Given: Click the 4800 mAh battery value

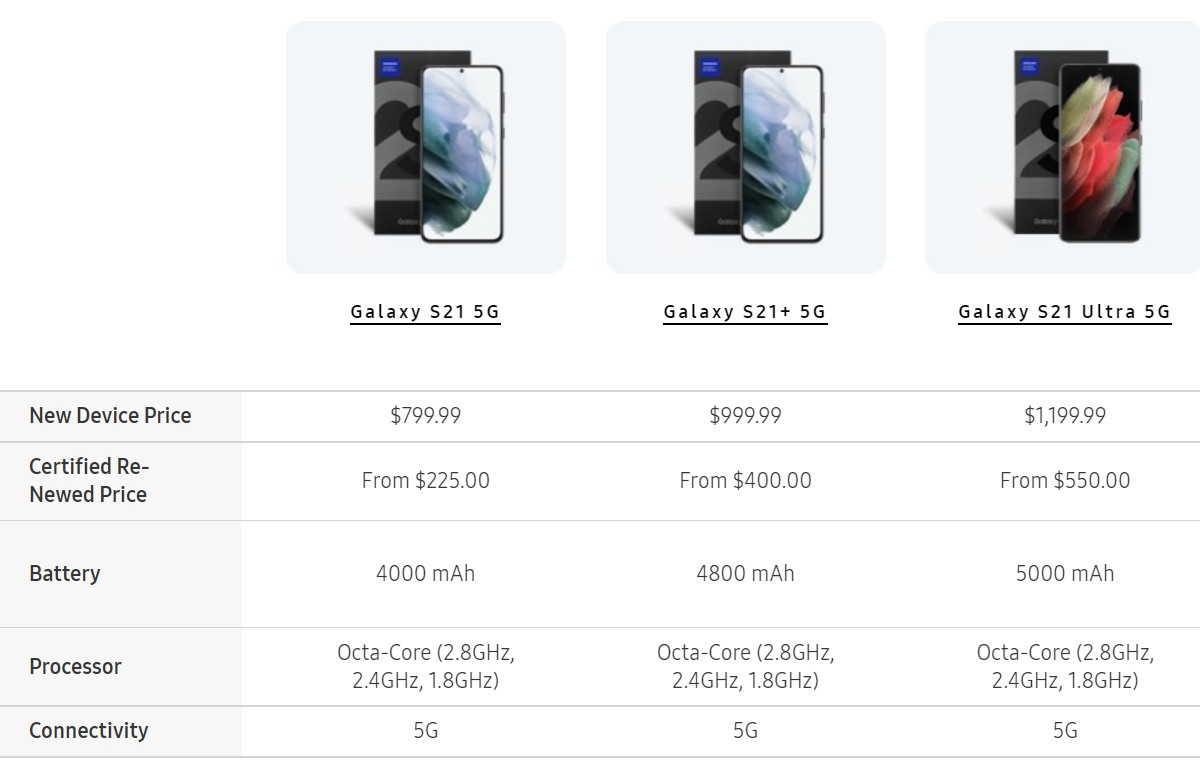Looking at the screenshot, I should point(745,574).
